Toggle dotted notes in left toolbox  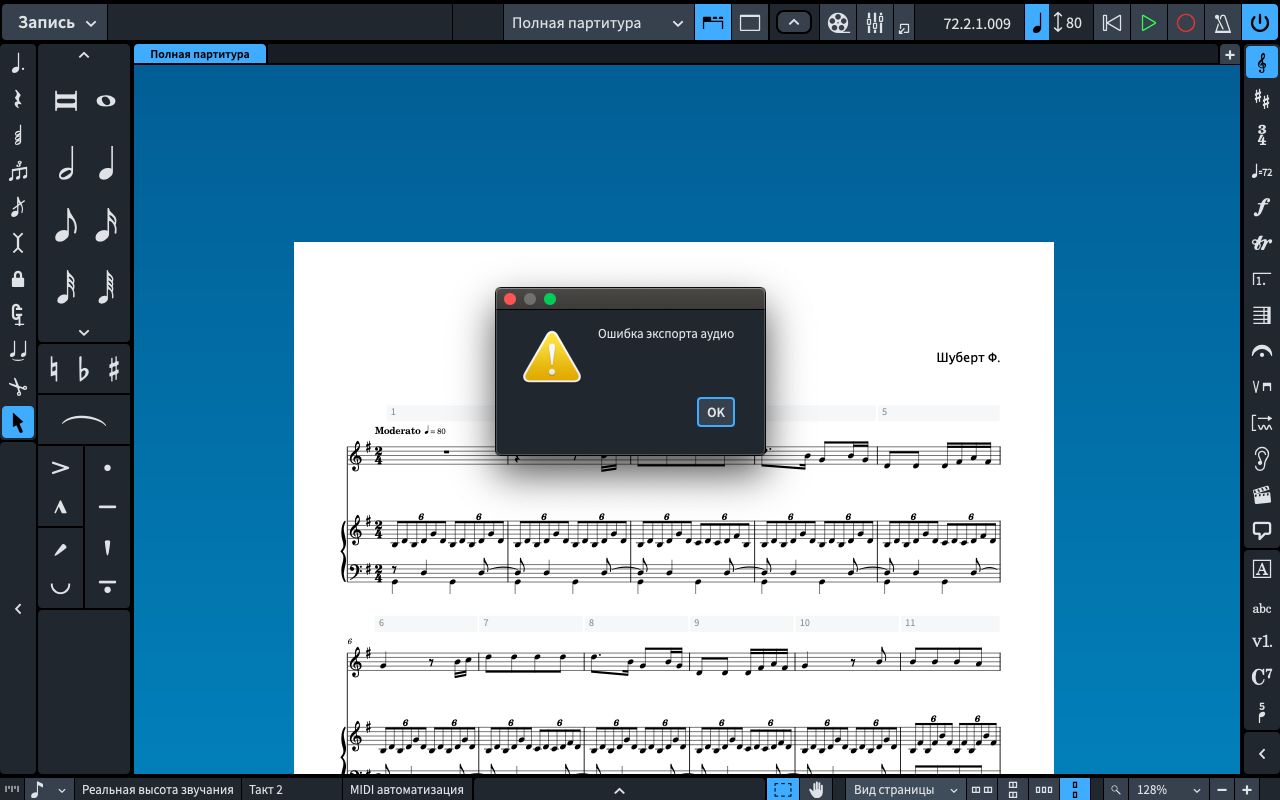[18, 64]
